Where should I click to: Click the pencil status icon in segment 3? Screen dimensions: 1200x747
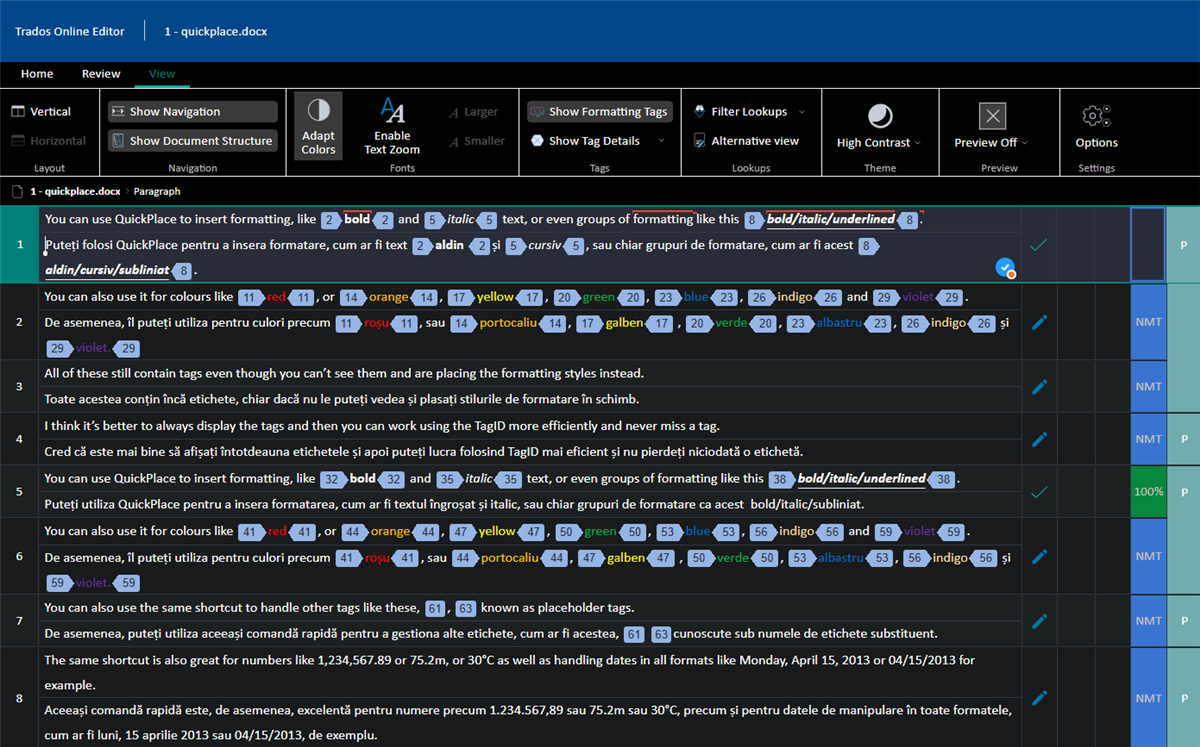(1039, 386)
